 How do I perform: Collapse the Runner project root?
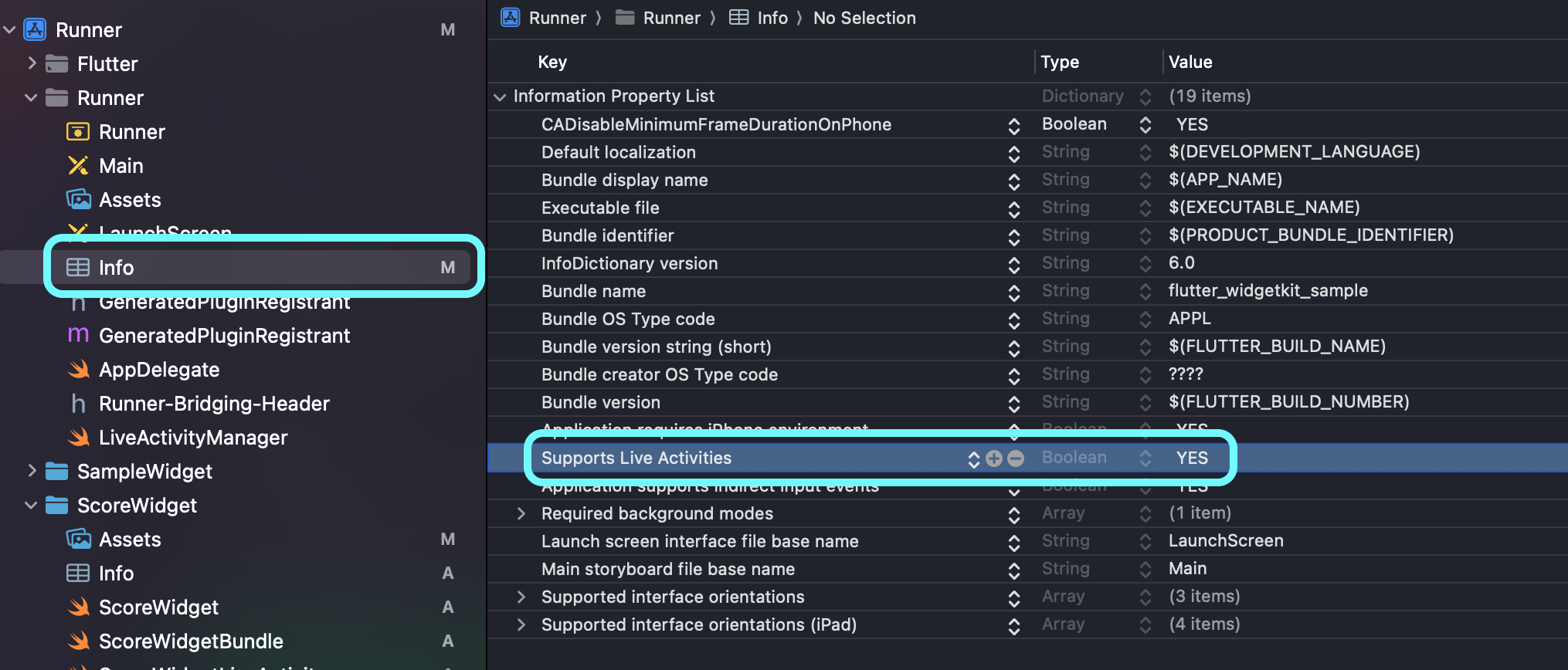click(x=10, y=30)
